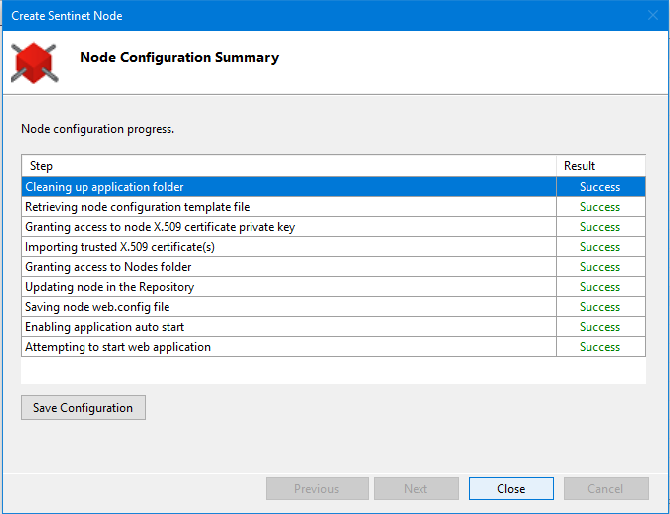Click the Save Configuration button
Viewport: 670px width, 514px height.
click(83, 408)
